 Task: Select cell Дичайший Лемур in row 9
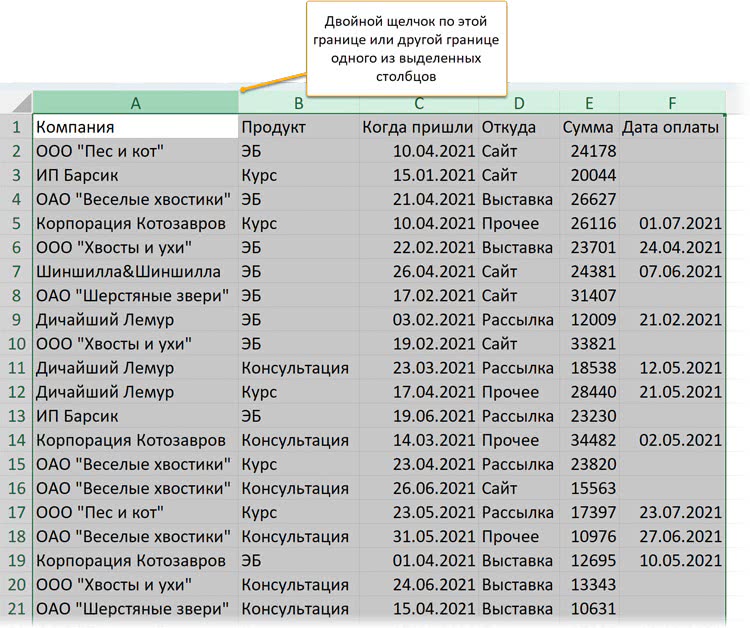[x=135, y=320]
